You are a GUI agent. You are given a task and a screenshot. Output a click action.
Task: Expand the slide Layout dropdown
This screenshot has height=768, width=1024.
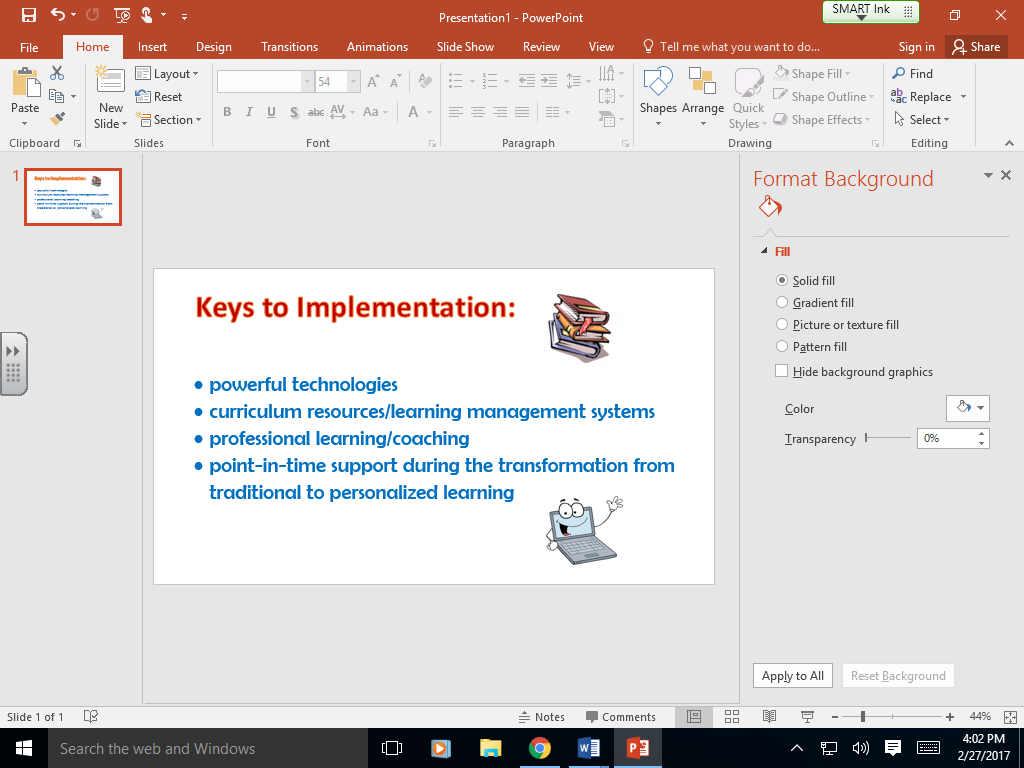tap(168, 74)
